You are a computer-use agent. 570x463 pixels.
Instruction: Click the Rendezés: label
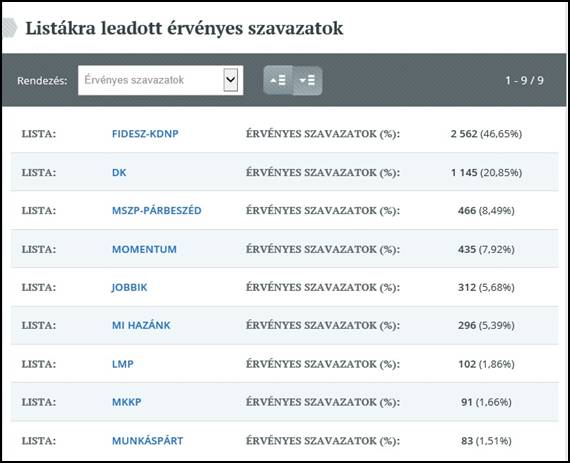click(42, 81)
